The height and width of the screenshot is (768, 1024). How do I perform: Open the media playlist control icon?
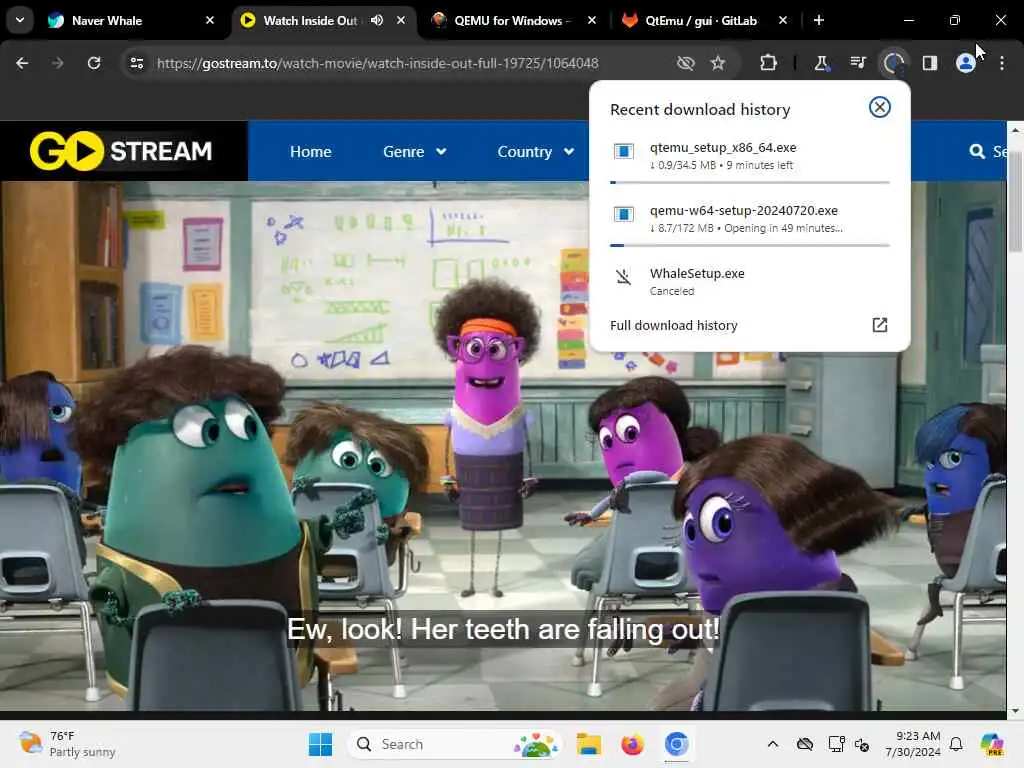[x=857, y=63]
